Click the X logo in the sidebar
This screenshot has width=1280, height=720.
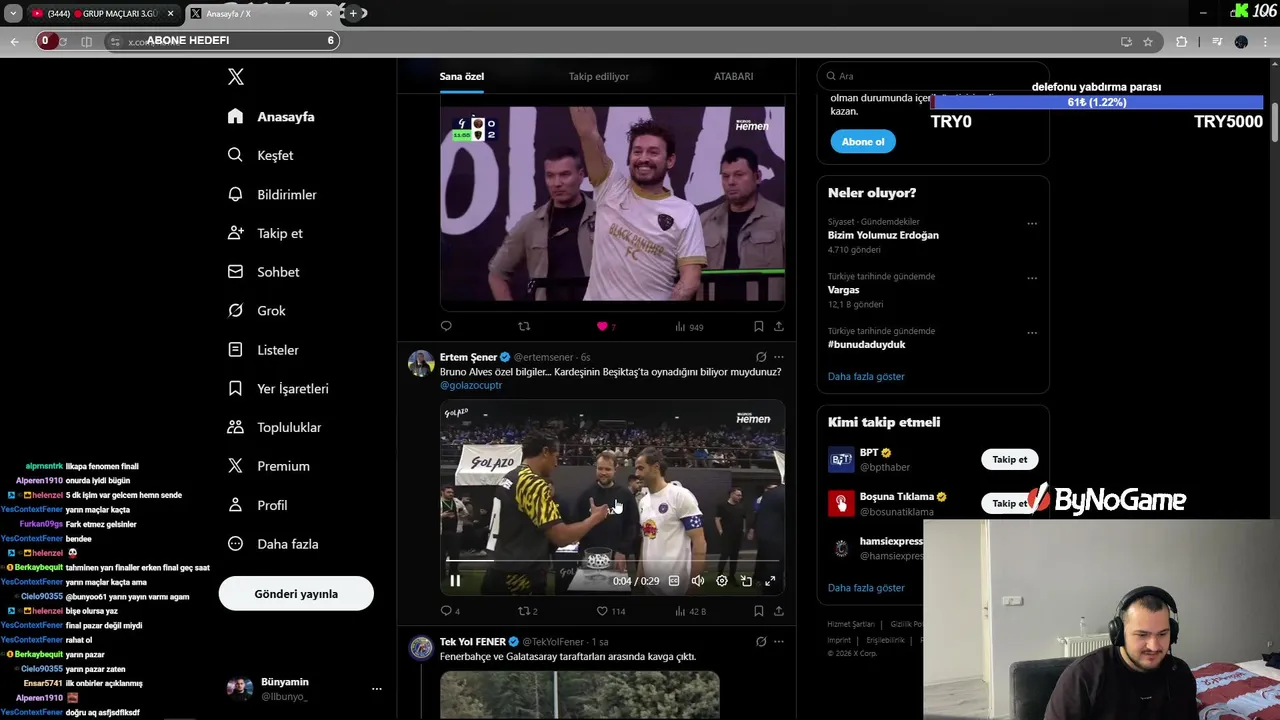(x=236, y=77)
